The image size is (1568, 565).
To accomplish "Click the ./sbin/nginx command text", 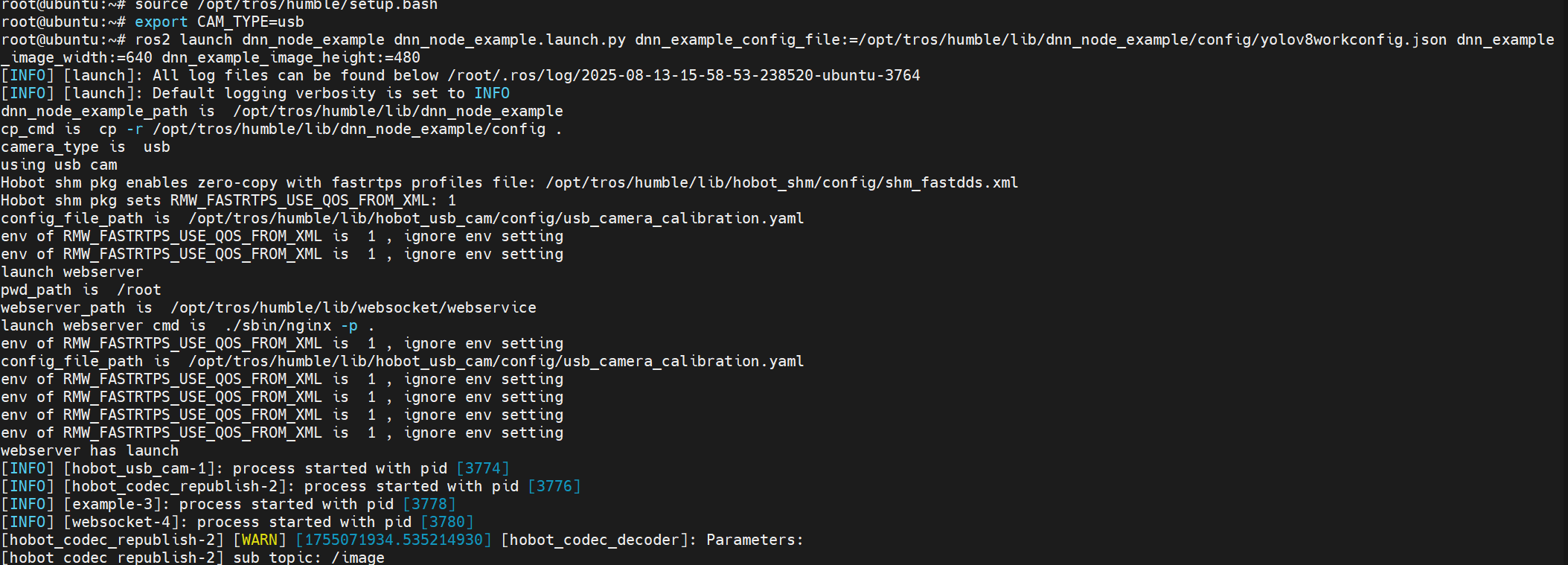I will (278, 325).
